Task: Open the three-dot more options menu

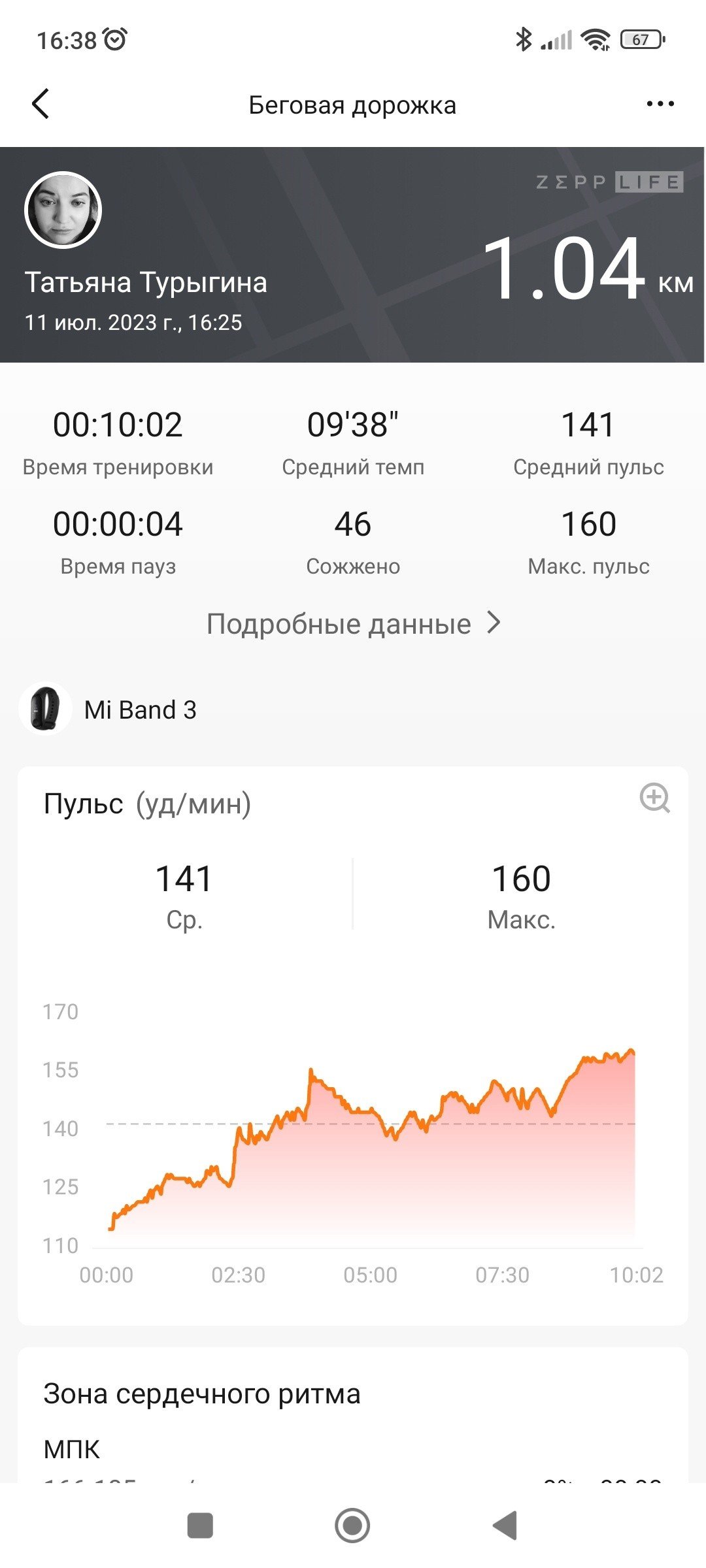Action: 660,104
